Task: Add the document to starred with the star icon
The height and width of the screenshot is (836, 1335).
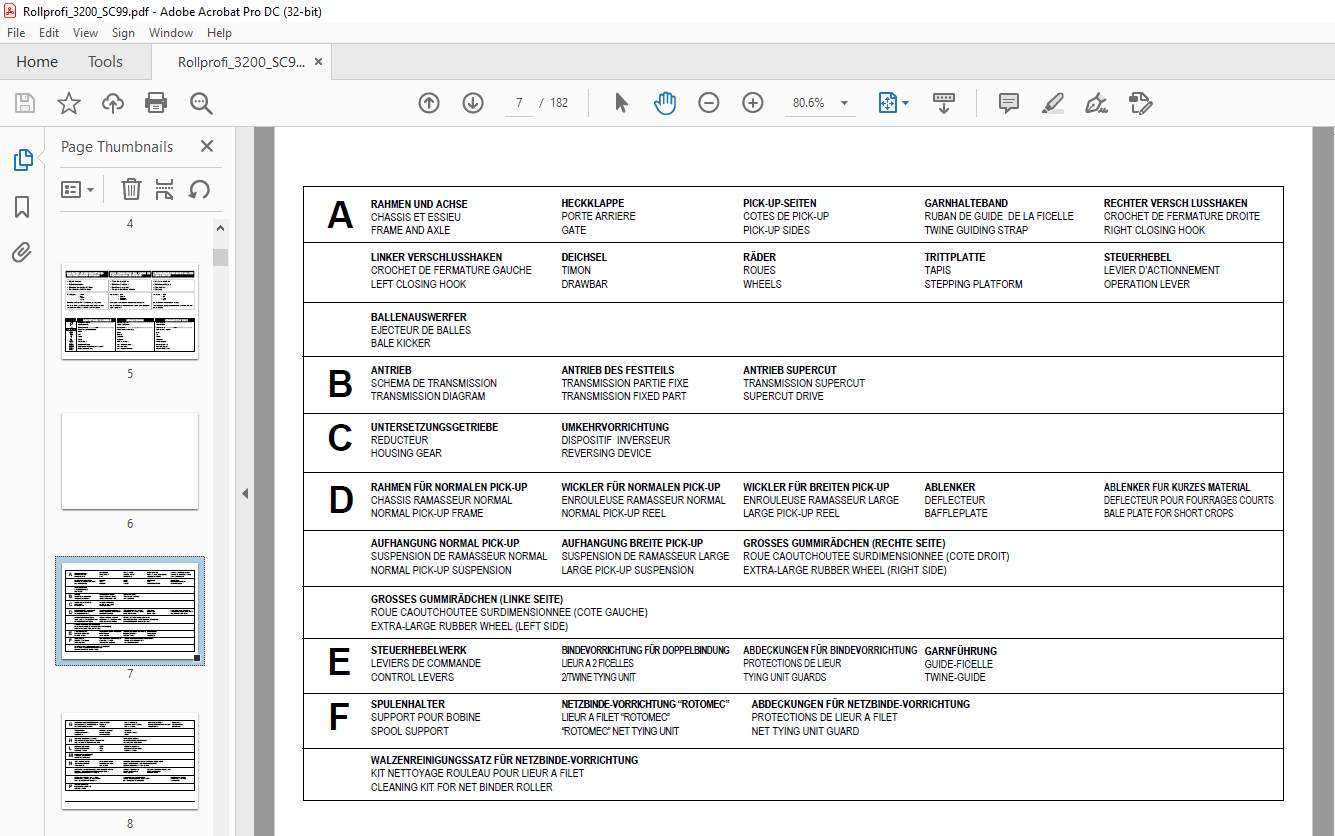Action: (x=69, y=103)
